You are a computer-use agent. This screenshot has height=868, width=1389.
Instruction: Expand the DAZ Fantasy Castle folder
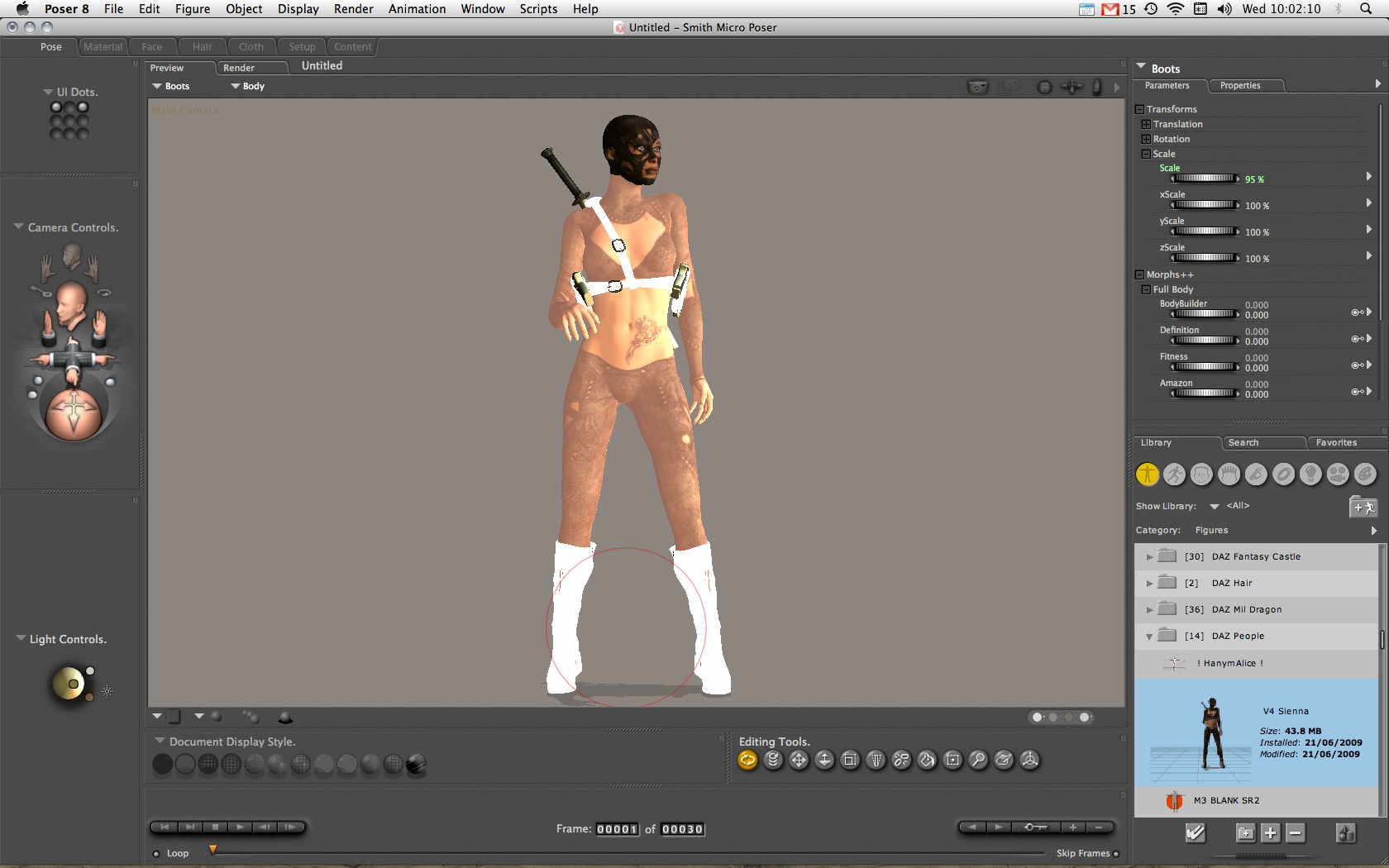point(1149,557)
